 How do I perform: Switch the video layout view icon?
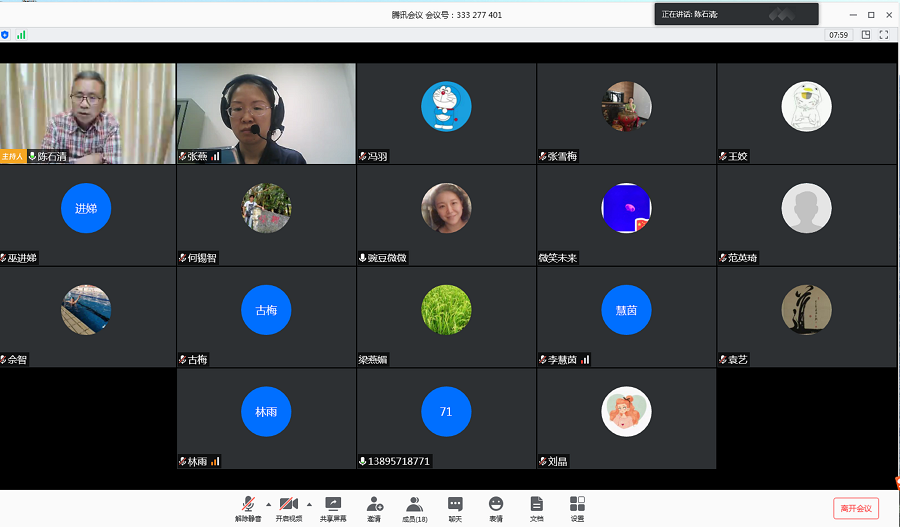point(864,35)
